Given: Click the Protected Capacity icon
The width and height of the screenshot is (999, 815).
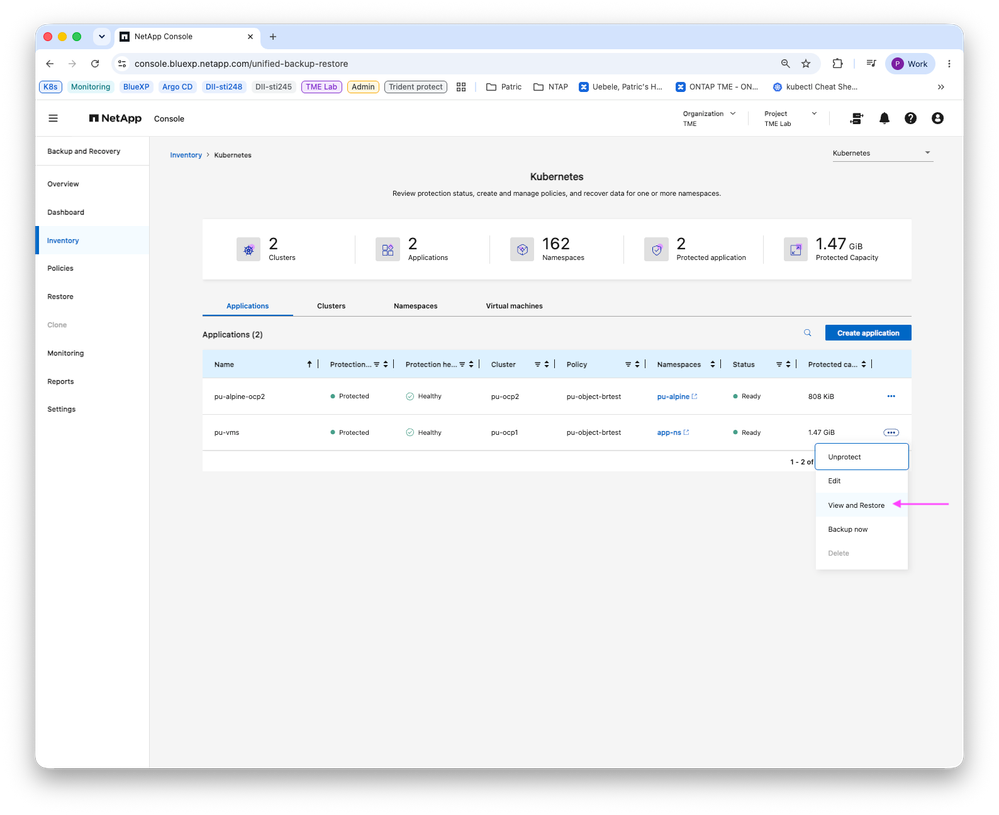Looking at the screenshot, I should (796, 250).
